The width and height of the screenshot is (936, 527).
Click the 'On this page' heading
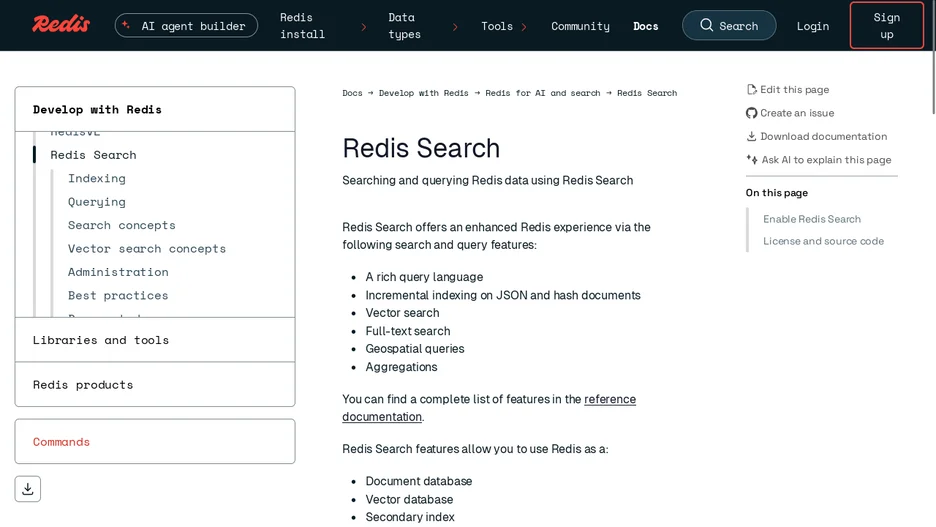[x=776, y=193]
